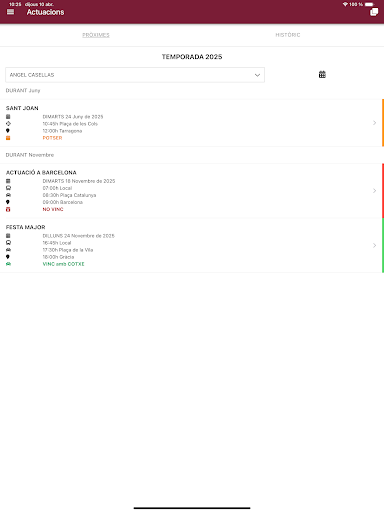
Task: Tap the VINC amb COTXE attendance status
Action: [63, 264]
